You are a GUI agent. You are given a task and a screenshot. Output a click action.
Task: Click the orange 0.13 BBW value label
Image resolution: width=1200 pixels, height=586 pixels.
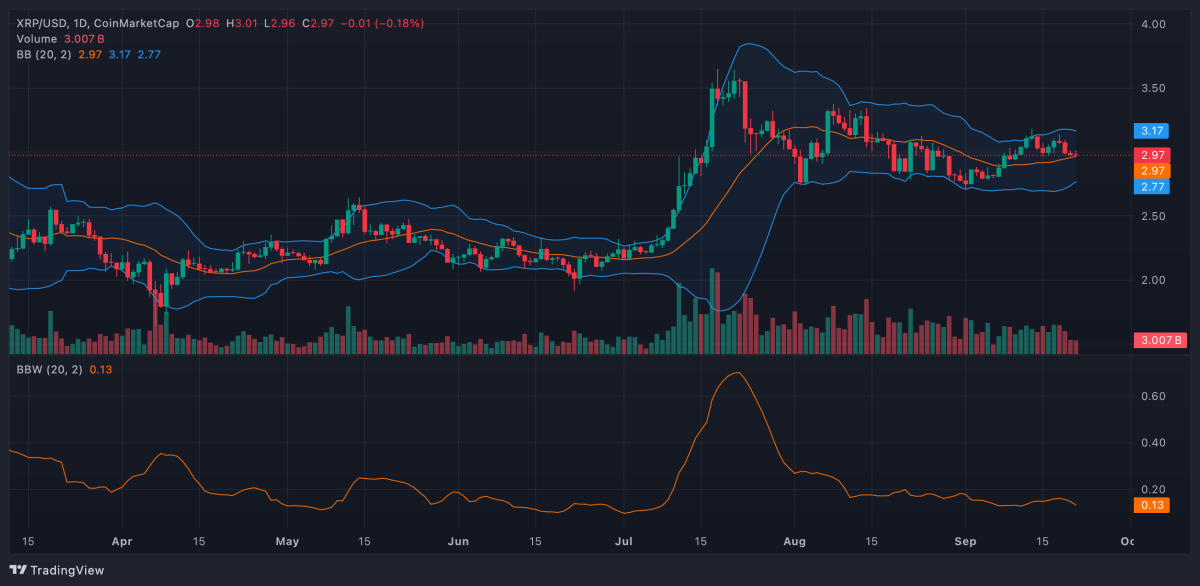1150,506
